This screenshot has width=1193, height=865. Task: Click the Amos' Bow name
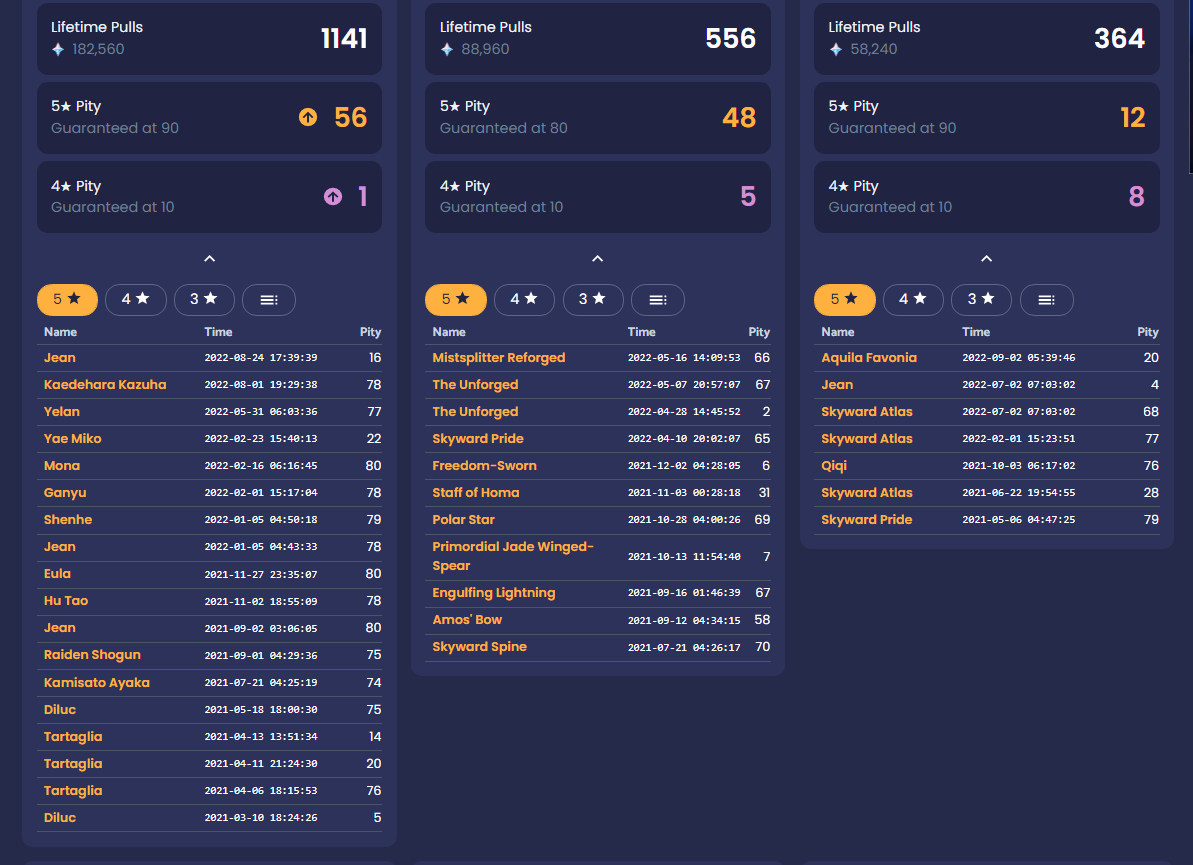(x=467, y=620)
